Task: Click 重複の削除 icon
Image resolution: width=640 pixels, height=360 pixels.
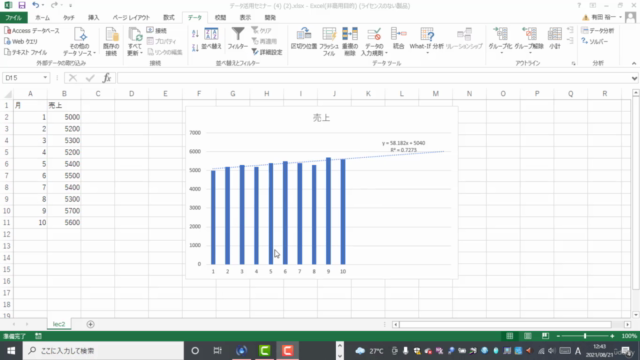Action: [x=350, y=42]
